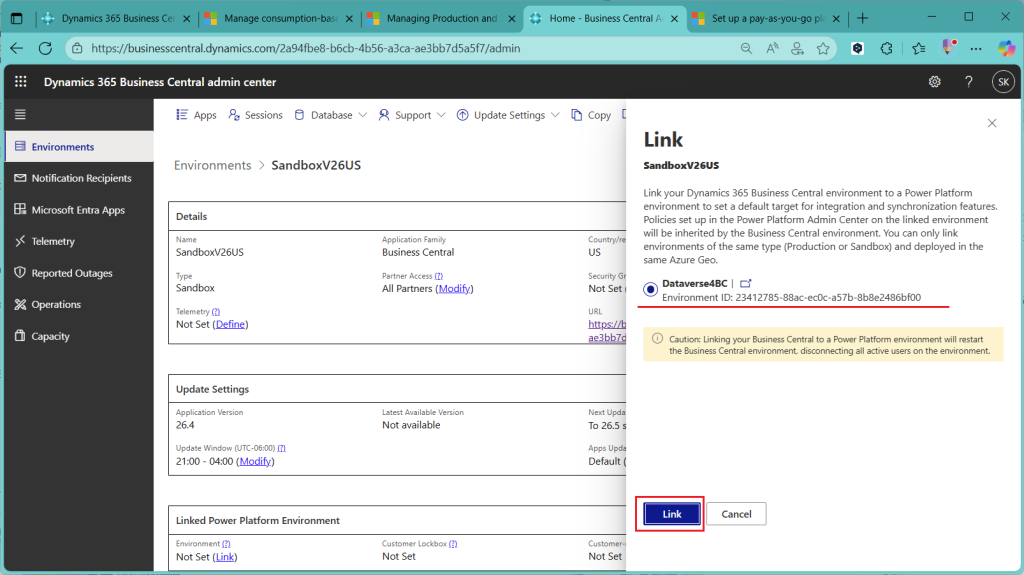View site information lock icon
1024x575 pixels.
(77, 48)
